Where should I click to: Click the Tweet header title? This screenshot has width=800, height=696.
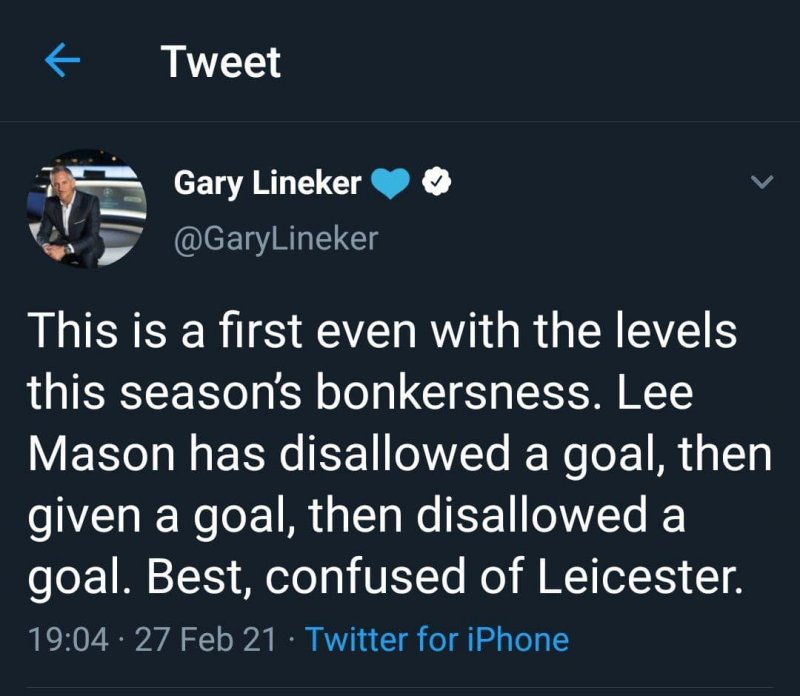point(221,63)
